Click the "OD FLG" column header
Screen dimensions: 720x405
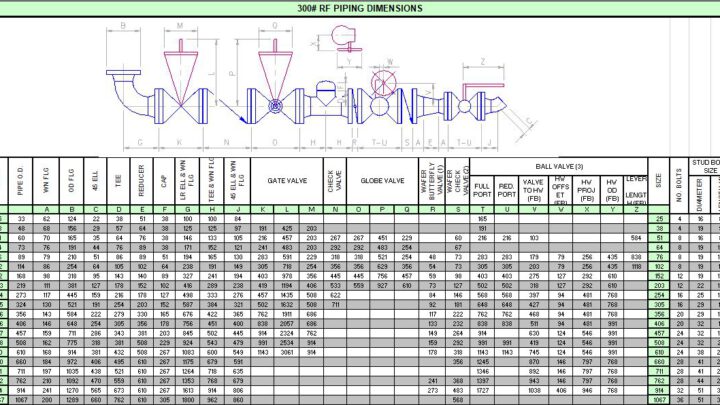(71, 181)
